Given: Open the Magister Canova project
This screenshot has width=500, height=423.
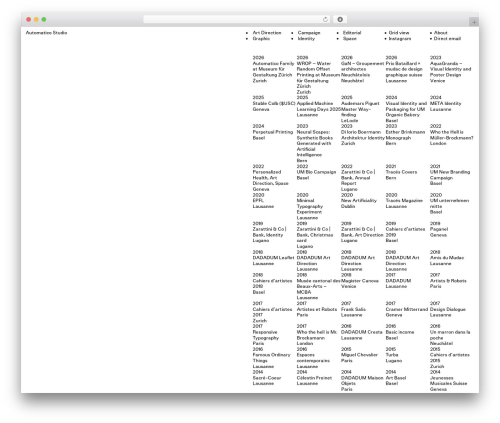Looking at the screenshot, I should coord(360,281).
